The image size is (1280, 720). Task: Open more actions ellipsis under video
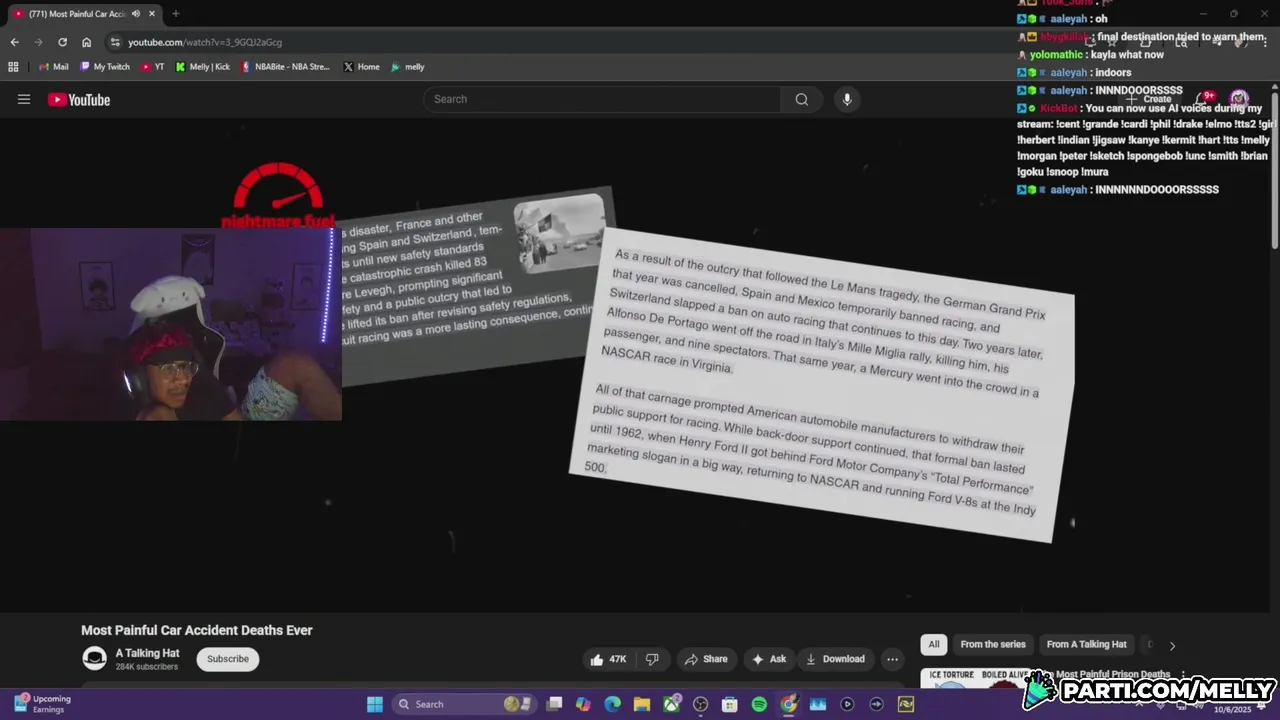click(x=892, y=659)
